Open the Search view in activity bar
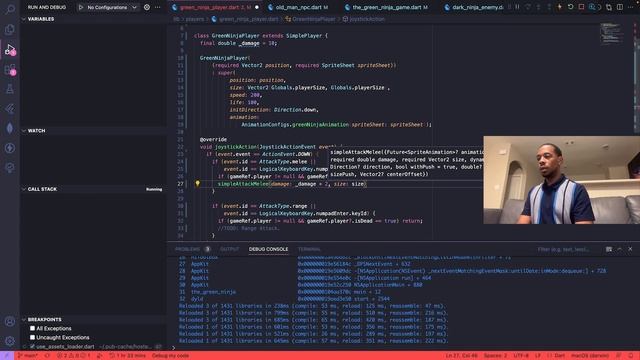The height and width of the screenshot is (360, 640). 9,9
